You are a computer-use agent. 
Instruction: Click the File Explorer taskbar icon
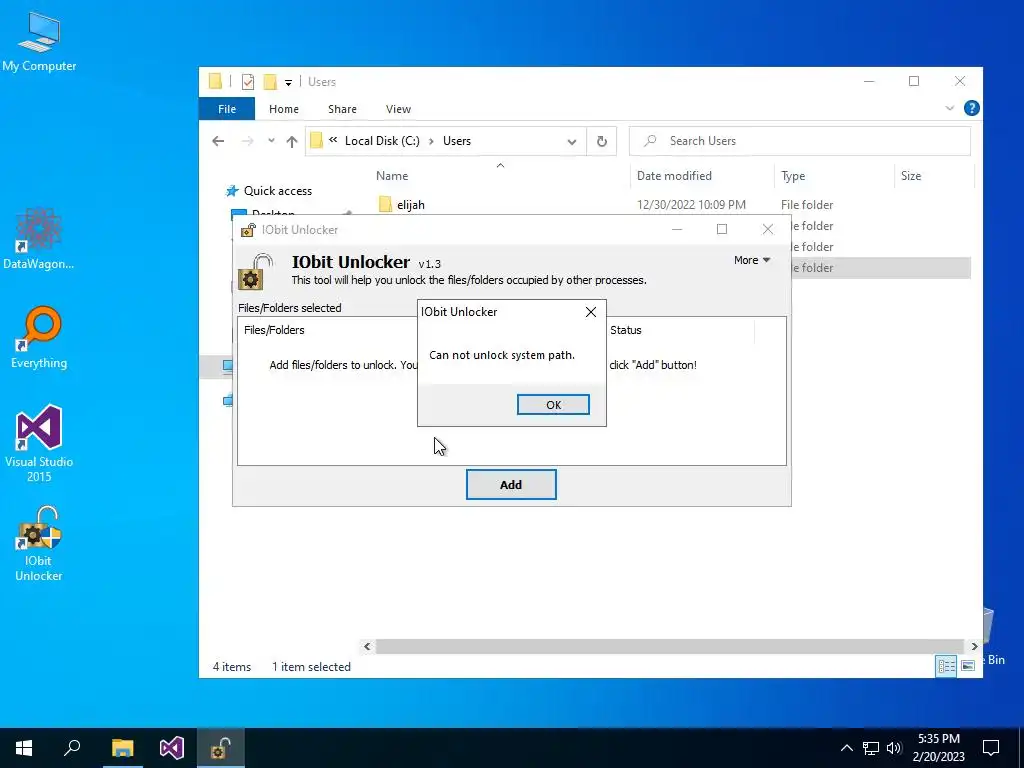point(122,748)
